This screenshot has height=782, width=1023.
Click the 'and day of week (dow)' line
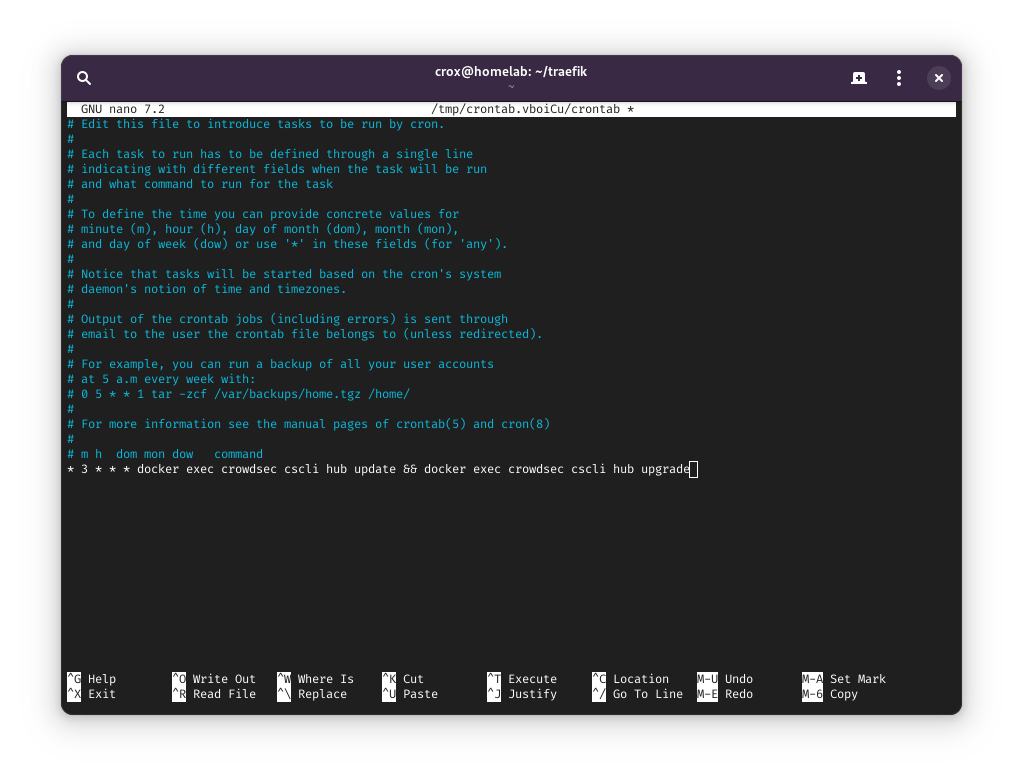[288, 244]
